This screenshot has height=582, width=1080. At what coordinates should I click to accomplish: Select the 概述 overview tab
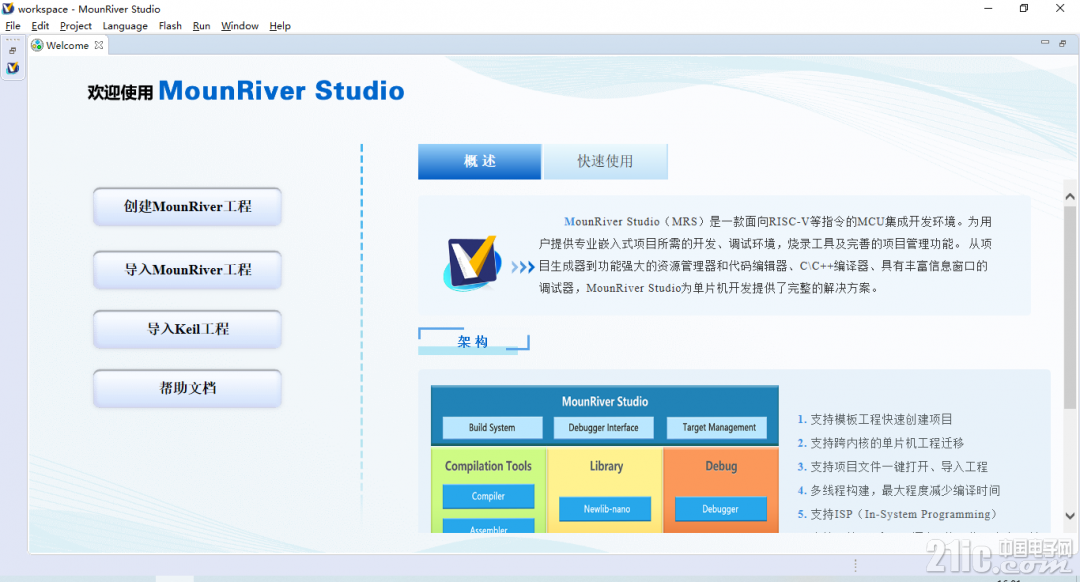click(479, 161)
